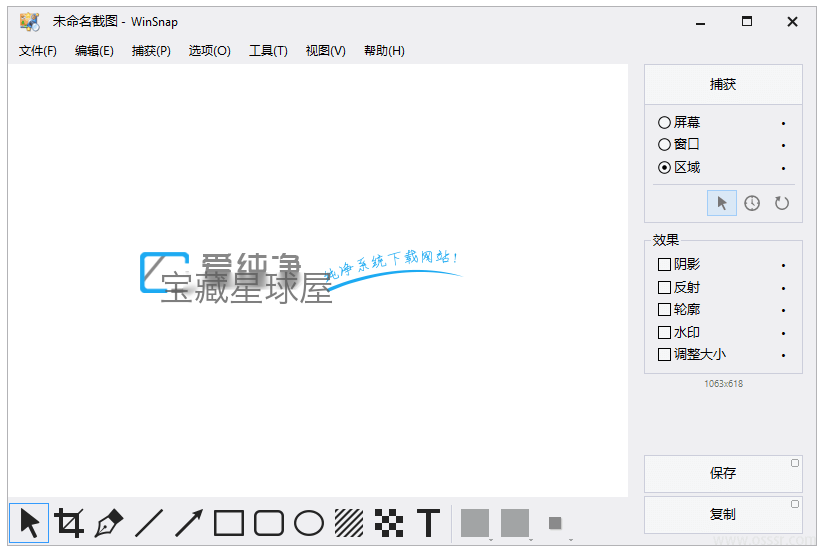
Task: Choose the 屏幕 capture mode
Action: coord(678,122)
